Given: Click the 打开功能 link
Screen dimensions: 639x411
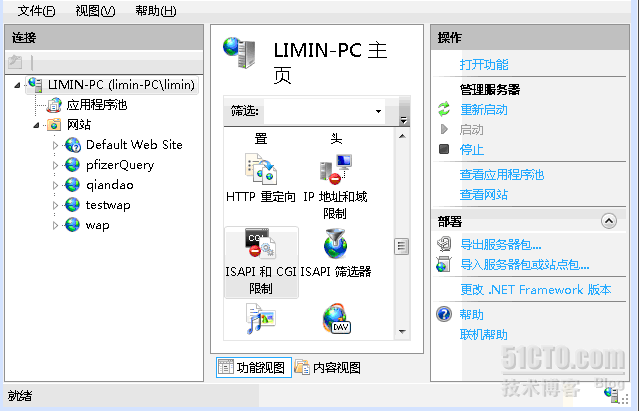Looking at the screenshot, I should click(x=484, y=64).
